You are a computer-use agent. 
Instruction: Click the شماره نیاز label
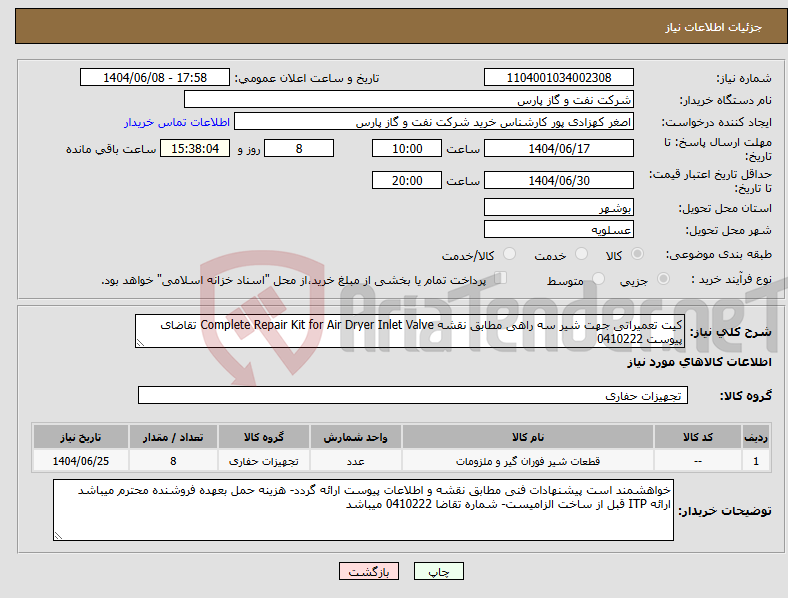(744, 78)
